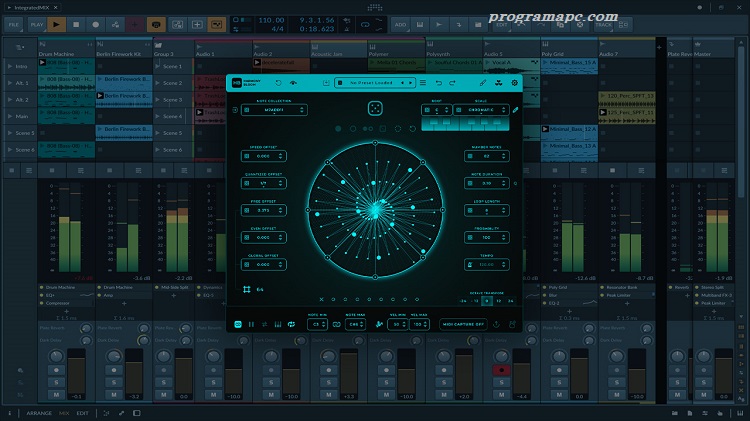Click the Play transport button
This screenshot has height=421, width=750.
click(56, 23)
